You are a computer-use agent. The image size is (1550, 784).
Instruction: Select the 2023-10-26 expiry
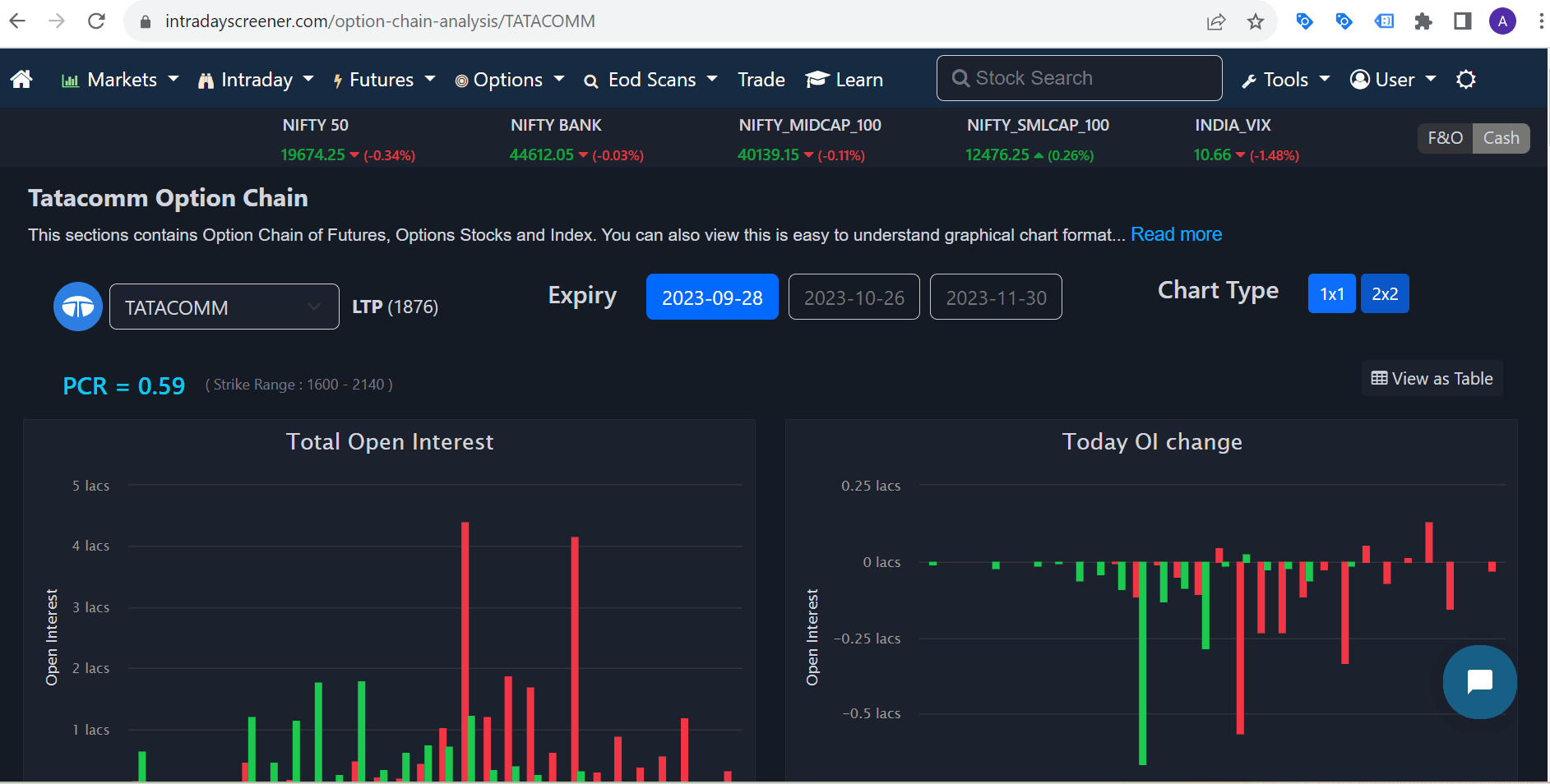tap(854, 297)
